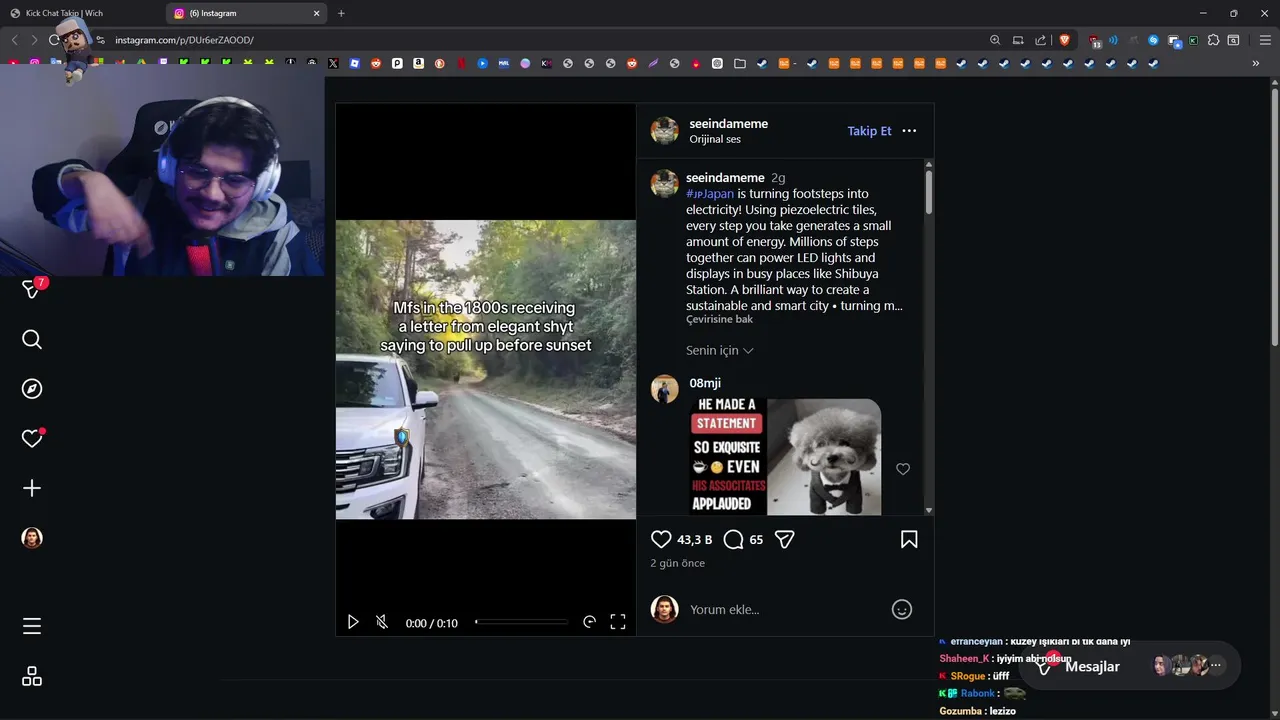Open three-dot options on Mesajlar pill
Image resolution: width=1280 pixels, height=720 pixels.
click(x=1216, y=665)
